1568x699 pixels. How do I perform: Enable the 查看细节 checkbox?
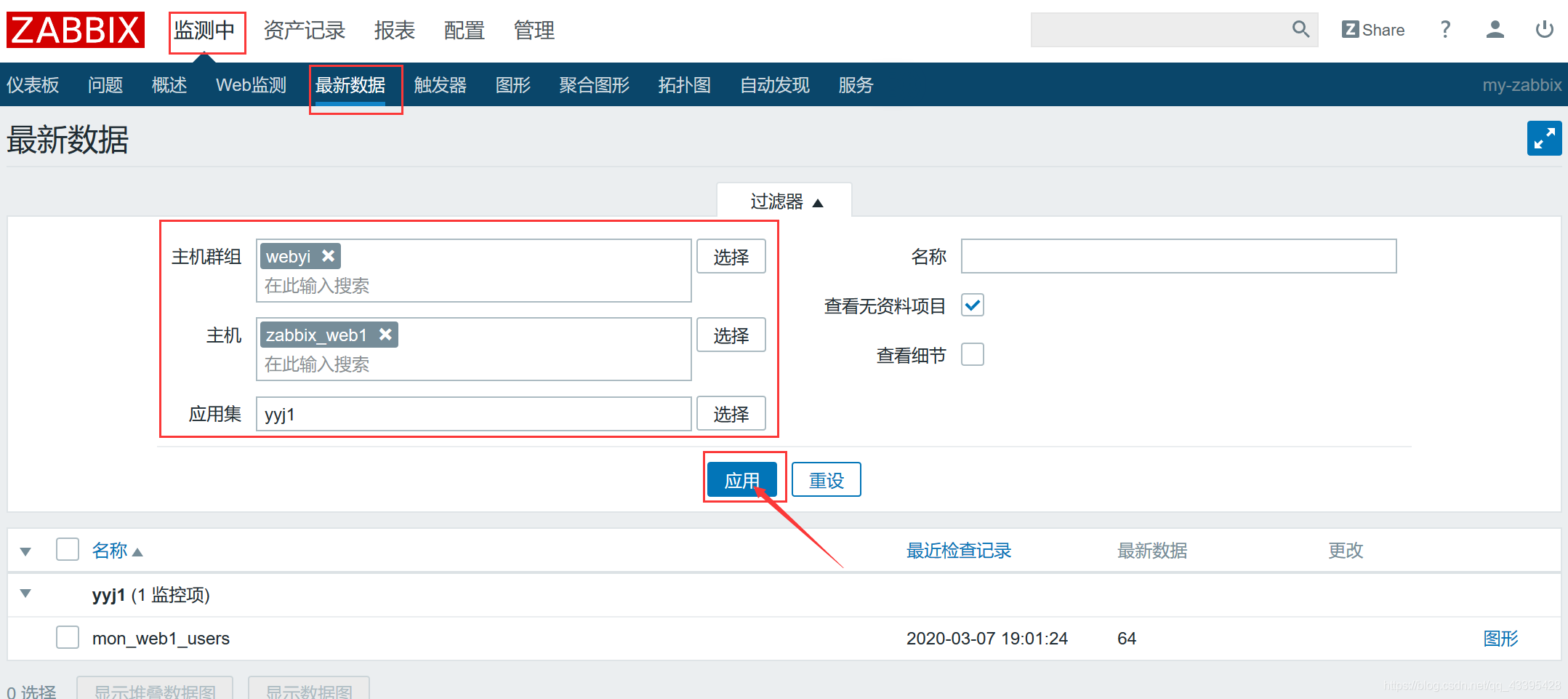tap(972, 355)
